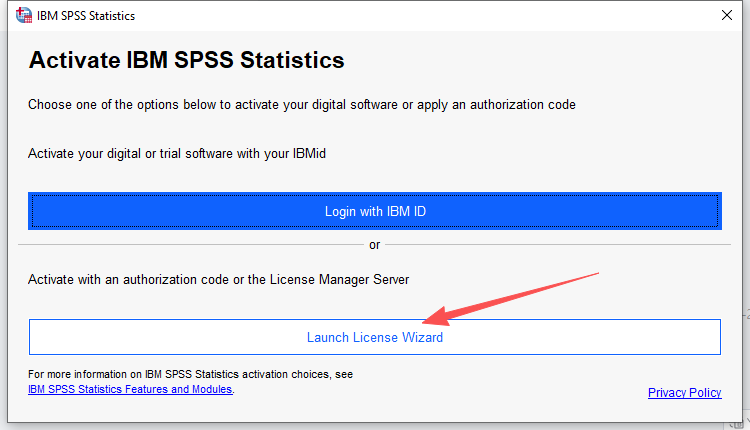Close the IBM SPSS Statistics dialog
The height and width of the screenshot is (430, 750).
coord(727,16)
